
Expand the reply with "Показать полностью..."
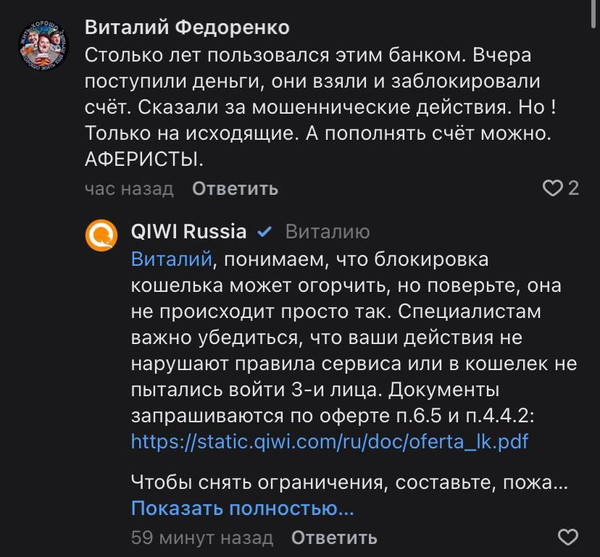tap(243, 509)
